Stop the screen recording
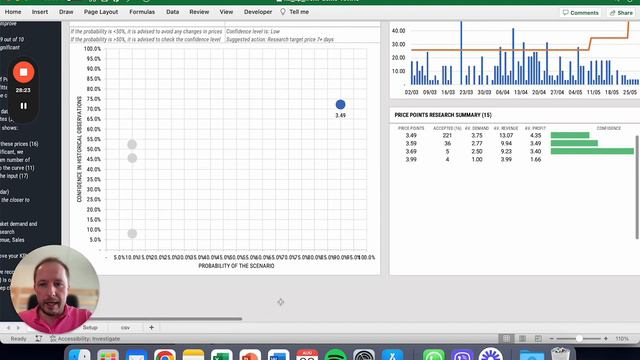Image resolution: width=640 pixels, height=360 pixels. click(24, 72)
